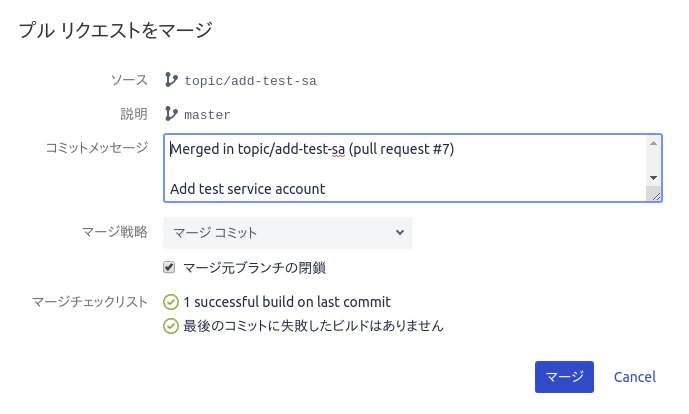Click the textarea resize handle

(656, 196)
